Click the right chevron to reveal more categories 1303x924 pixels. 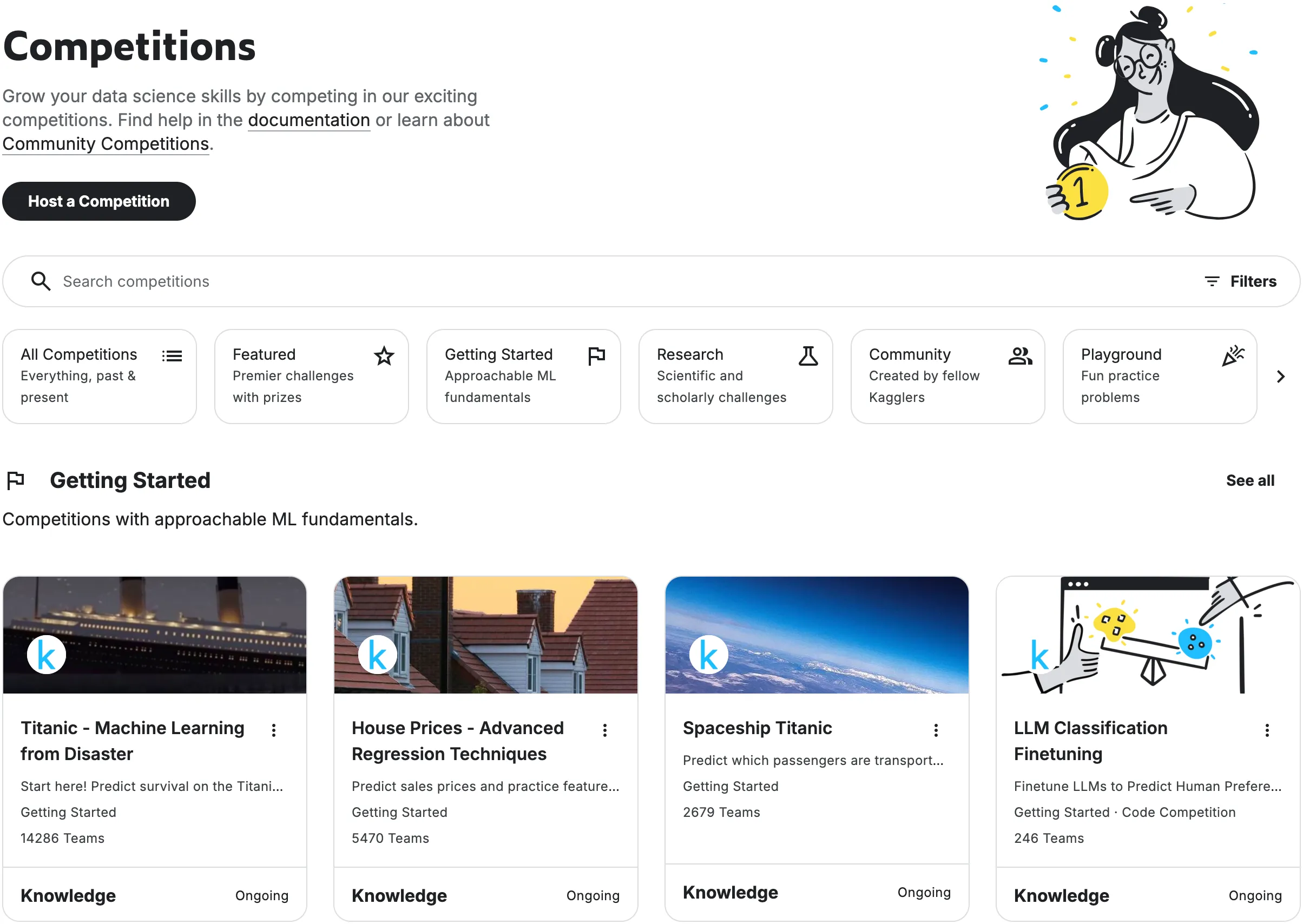(1281, 376)
